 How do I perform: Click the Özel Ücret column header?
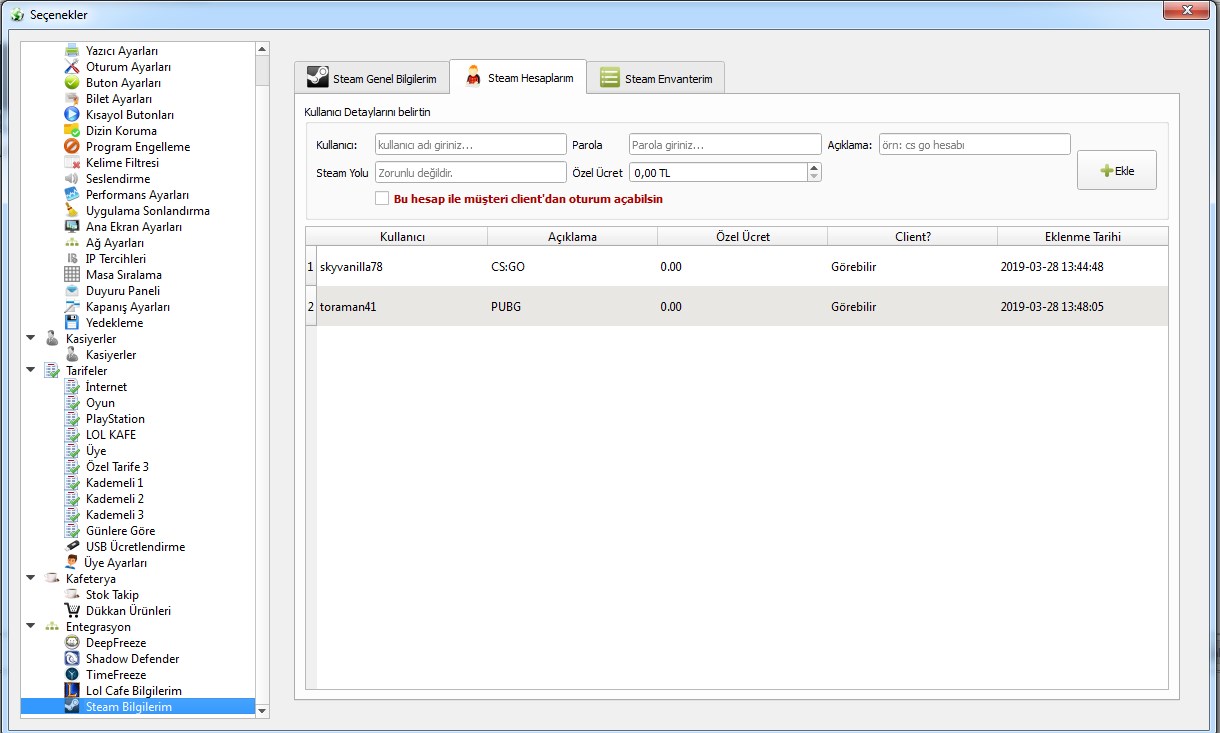743,237
